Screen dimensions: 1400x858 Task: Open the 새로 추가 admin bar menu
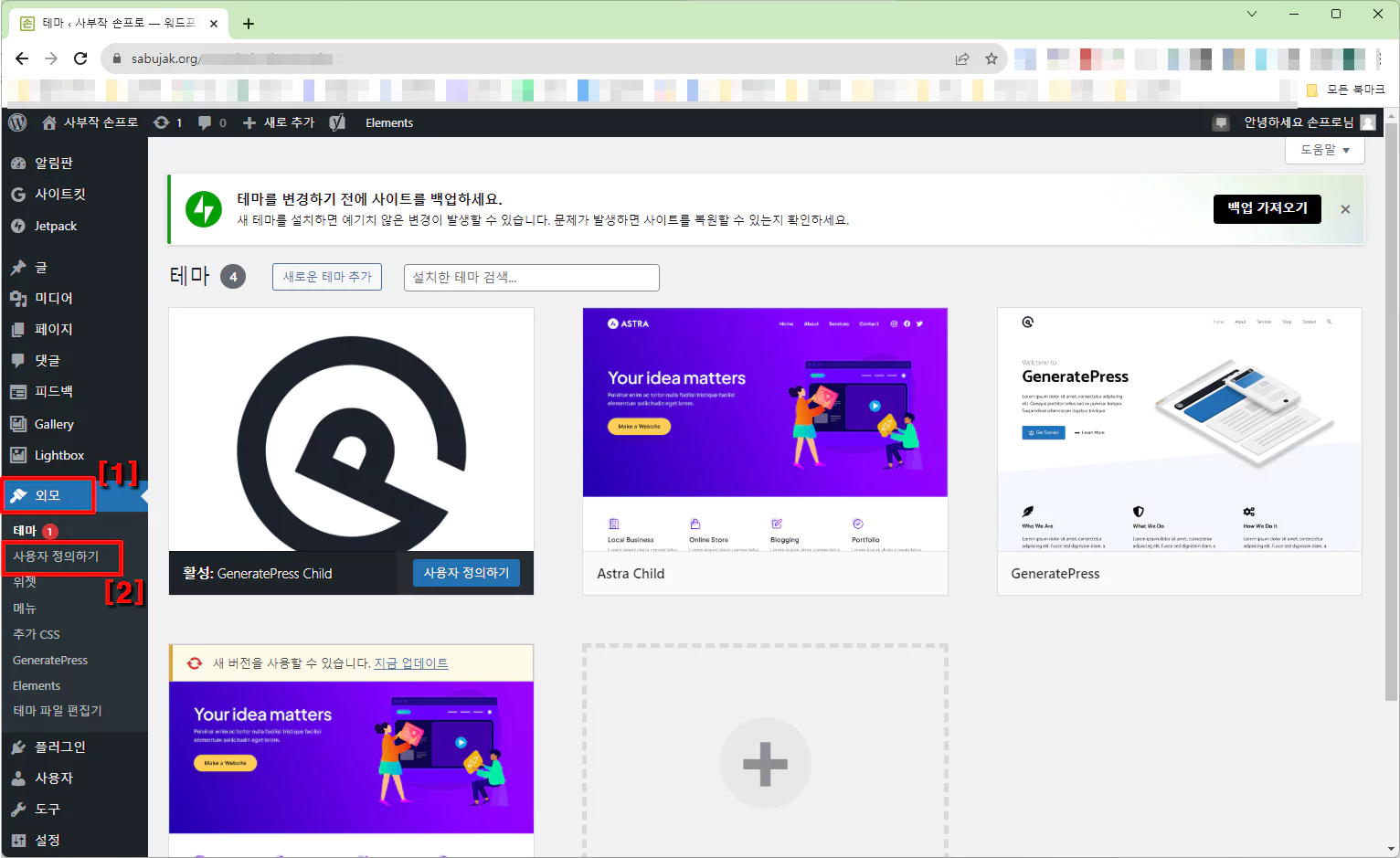(279, 122)
